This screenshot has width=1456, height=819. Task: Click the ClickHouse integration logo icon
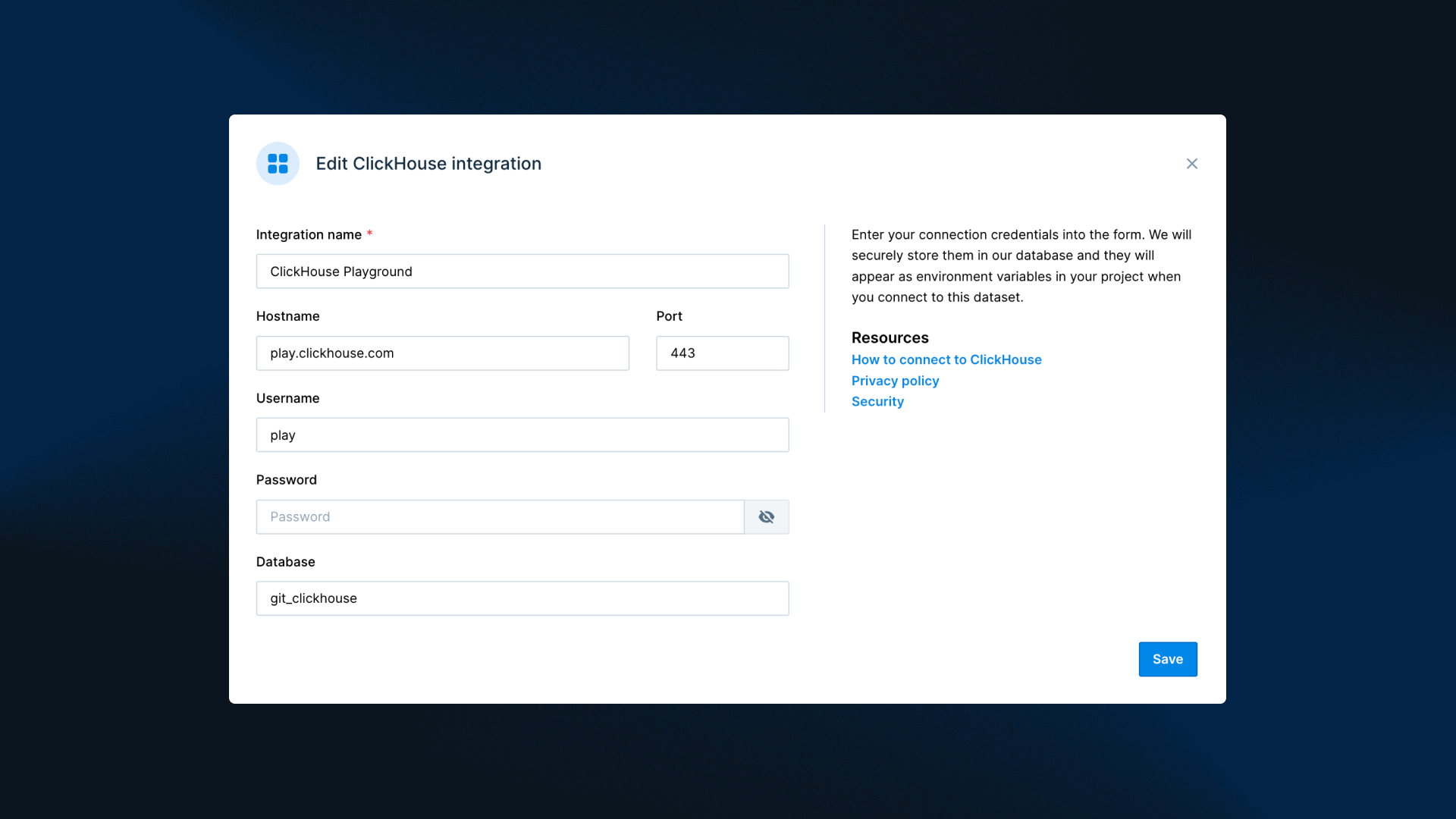point(278,164)
